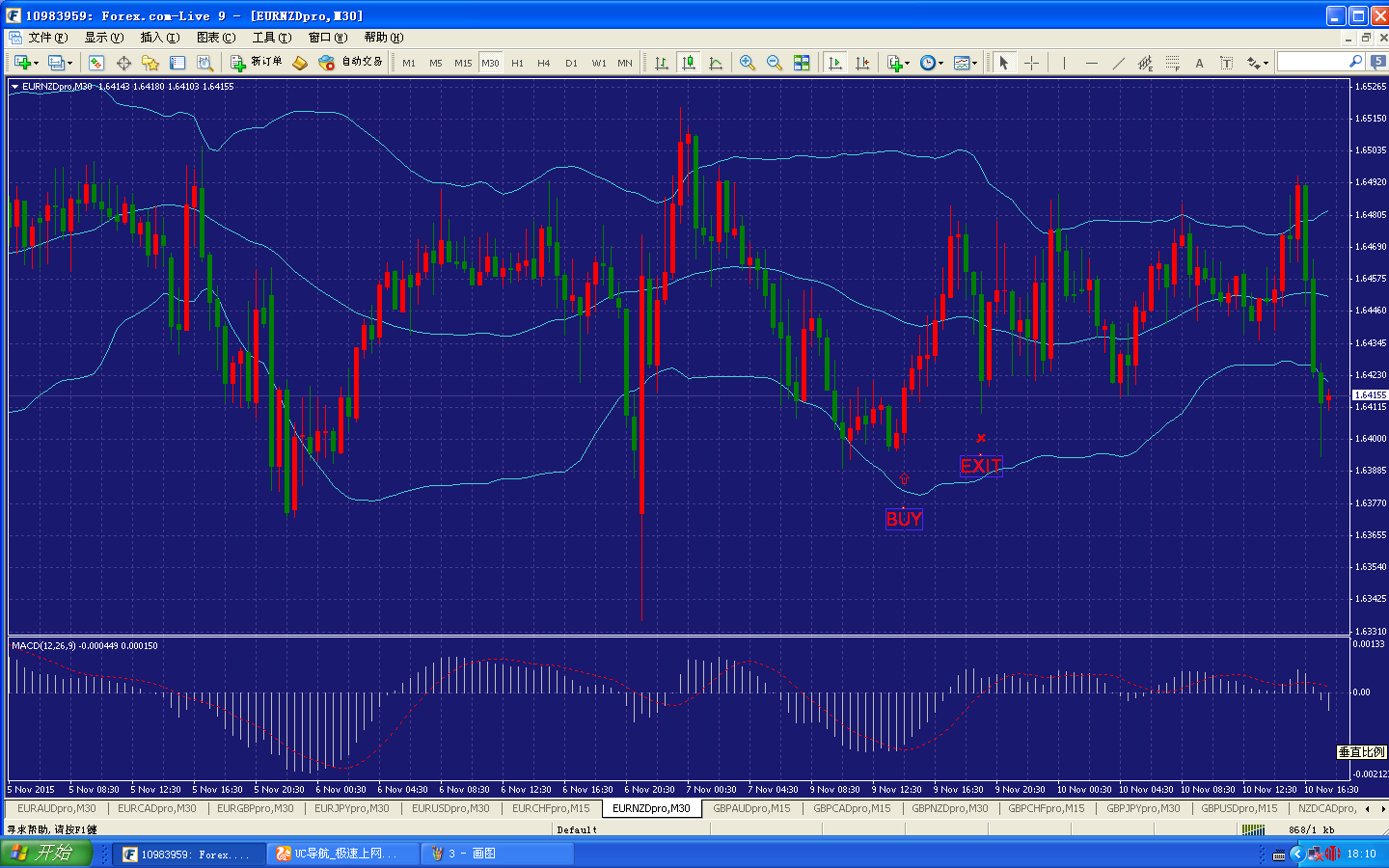The height and width of the screenshot is (868, 1389).
Task: Collapse the EURNZDpro chart title triangle
Action: (14, 87)
